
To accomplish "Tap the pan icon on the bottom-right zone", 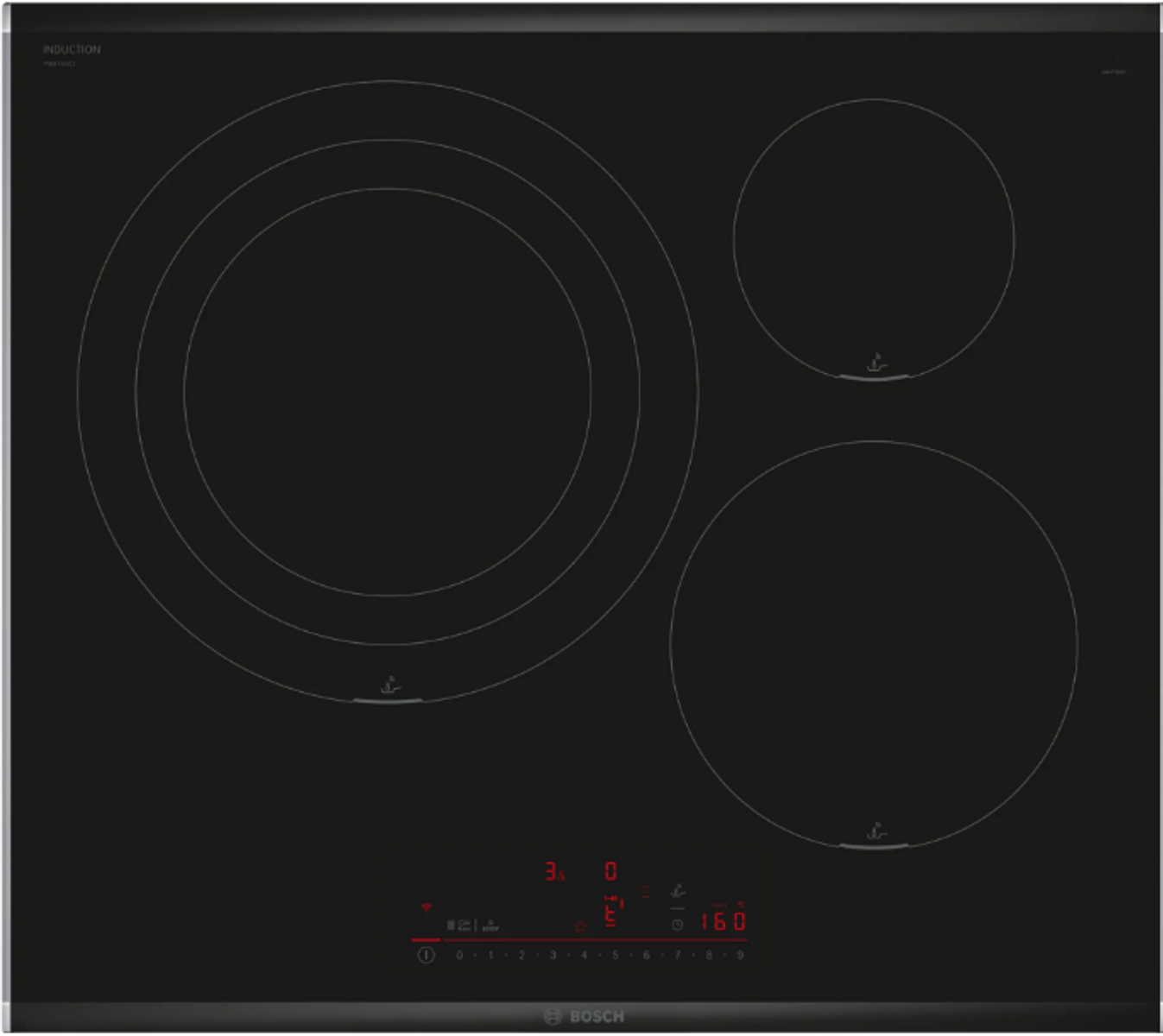I will tap(875, 831).
